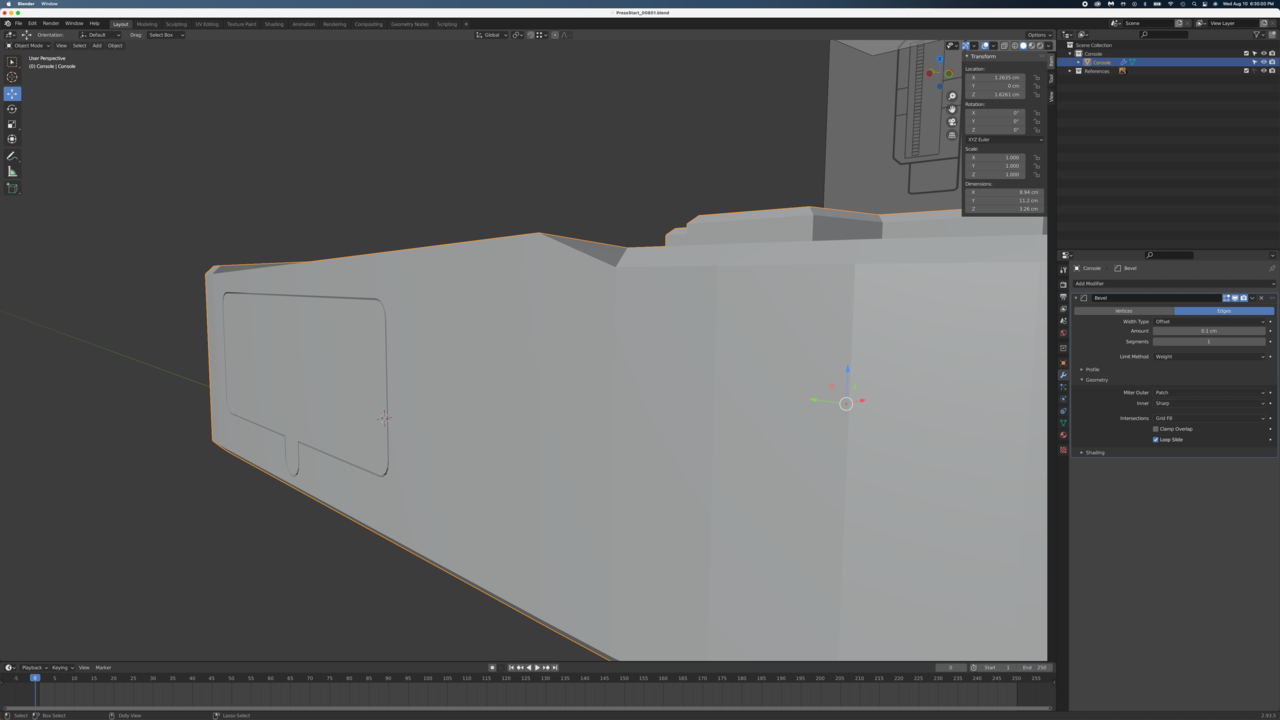Toggle X-ray mode in viewport header
Screen dimensions: 1280x720
(1004, 45)
